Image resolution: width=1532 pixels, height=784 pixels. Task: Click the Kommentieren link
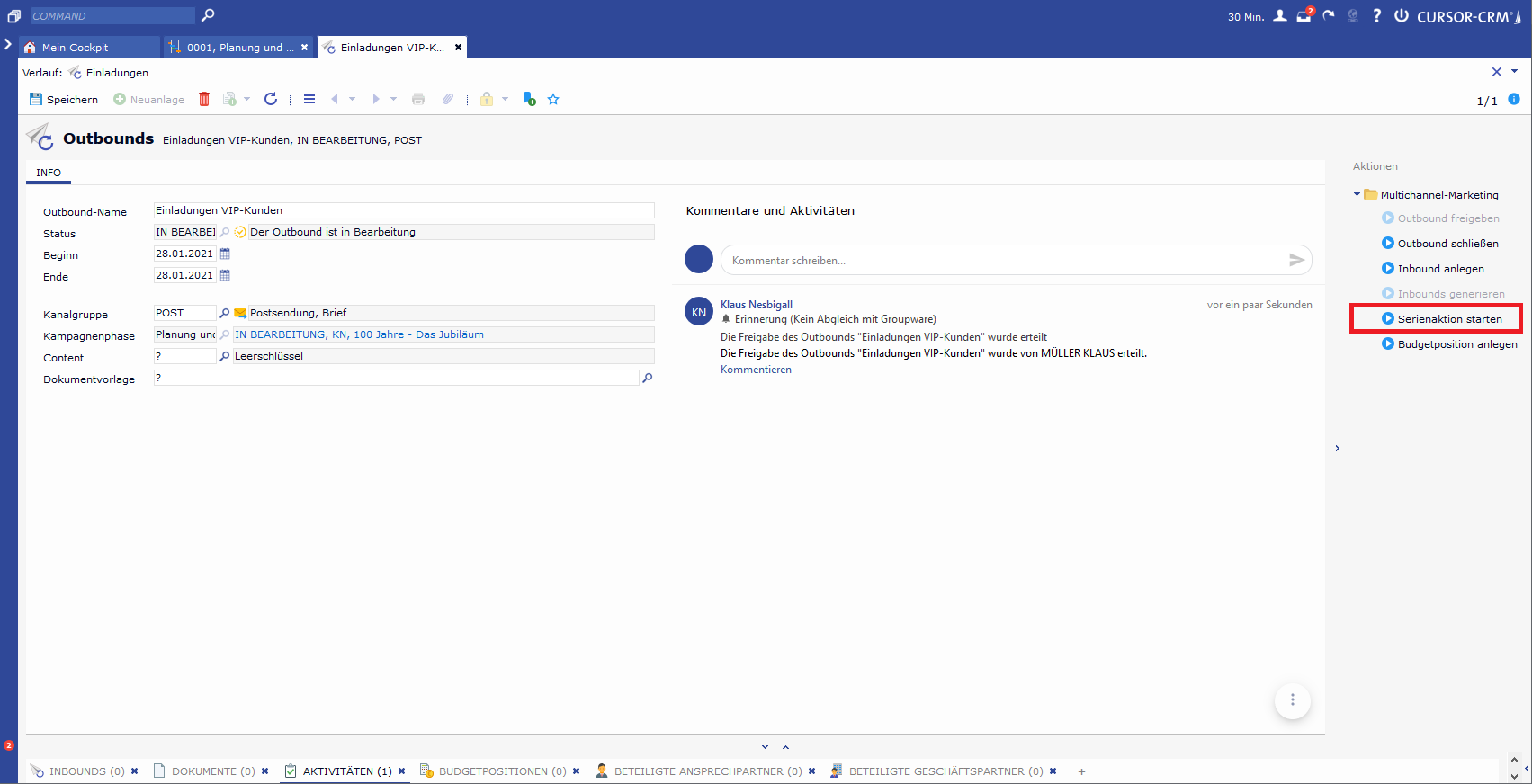[x=756, y=370]
